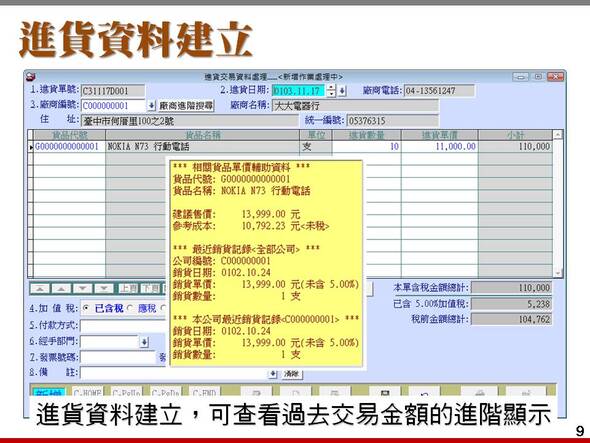Click 參考成本 10,792.23 line in yellow popup
The height and width of the screenshot is (443, 590).
[251, 226]
